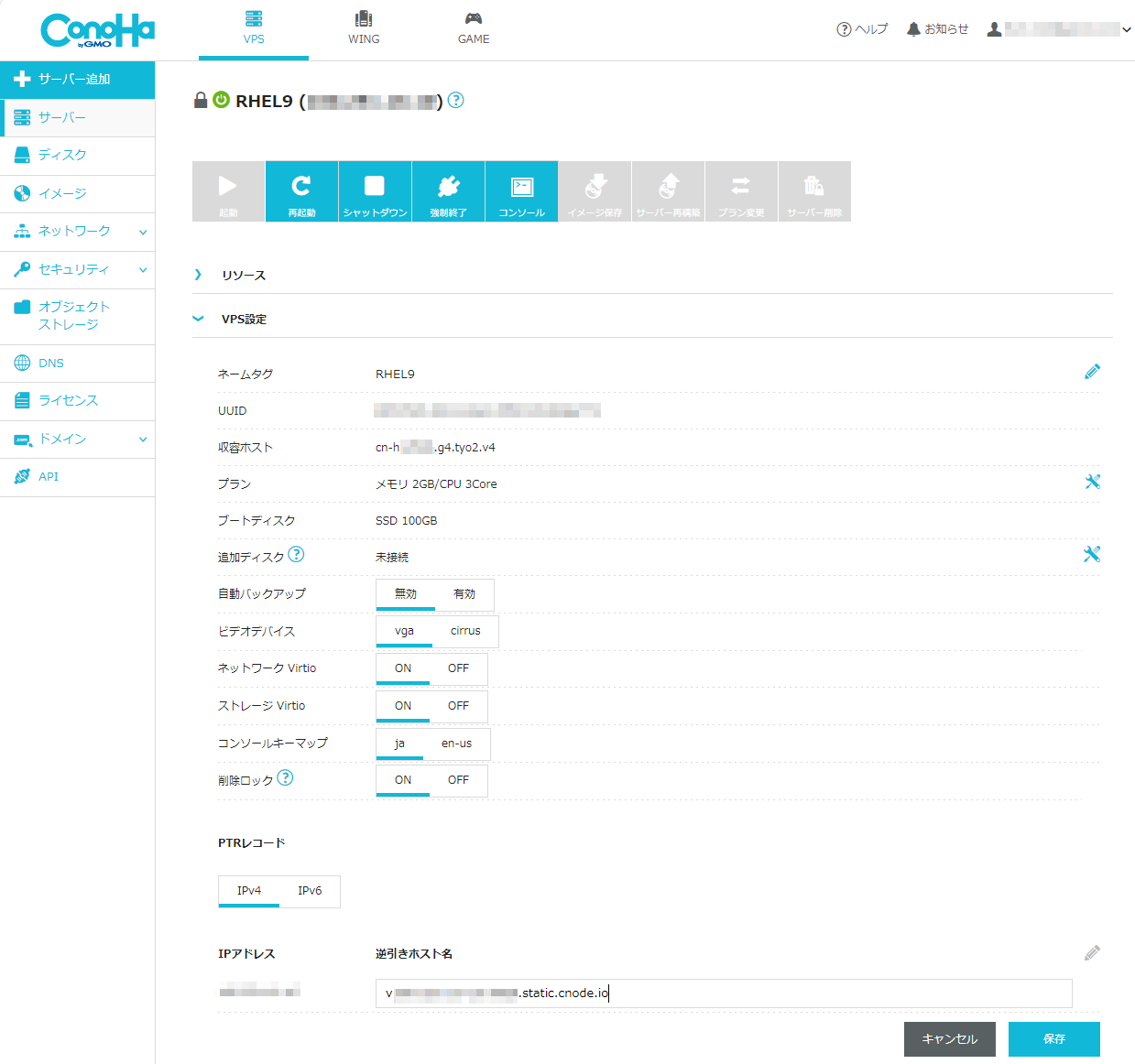Open サーバー in the sidebar
The height and width of the screenshot is (1064, 1135).
(78, 118)
